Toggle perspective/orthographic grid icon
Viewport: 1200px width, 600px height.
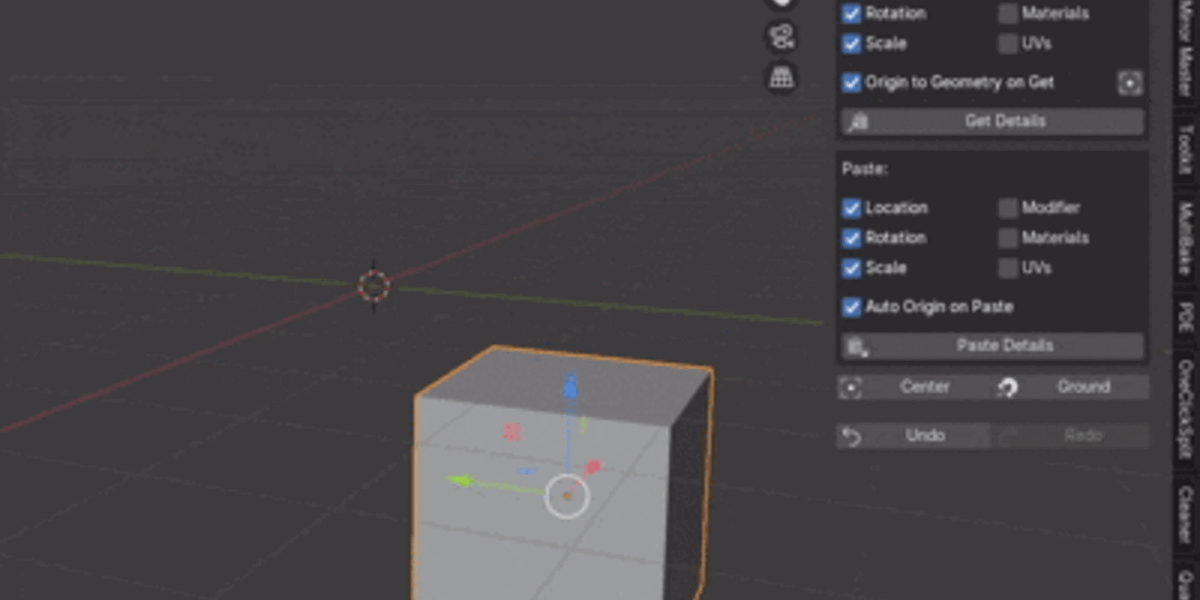781,77
